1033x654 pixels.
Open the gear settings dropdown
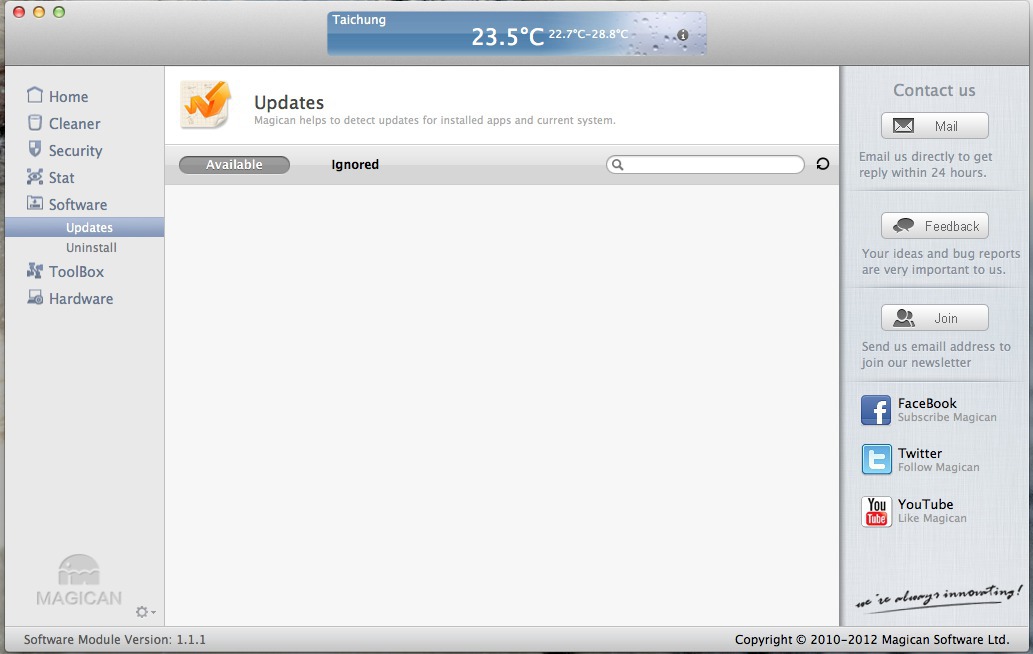tap(145, 612)
